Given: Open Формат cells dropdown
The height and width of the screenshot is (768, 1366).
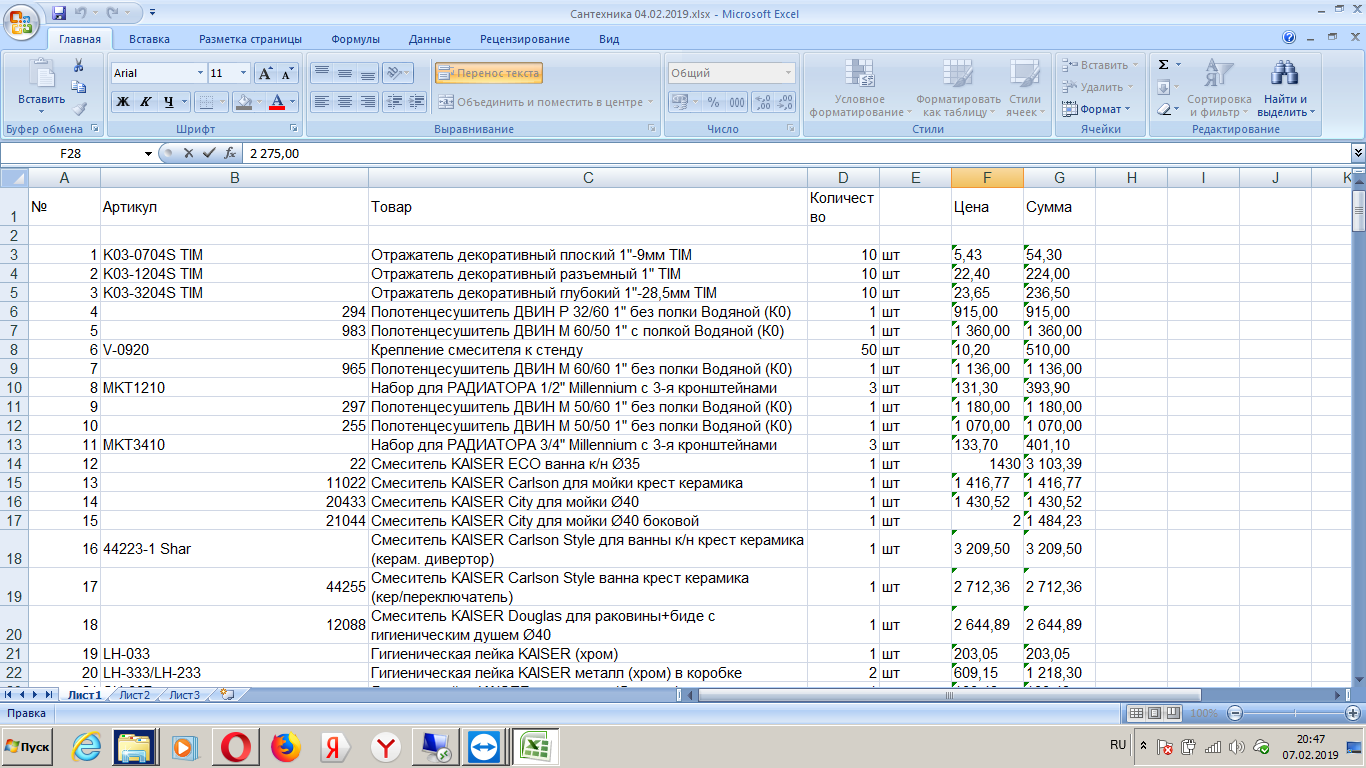Looking at the screenshot, I should pyautogui.click(x=1096, y=109).
